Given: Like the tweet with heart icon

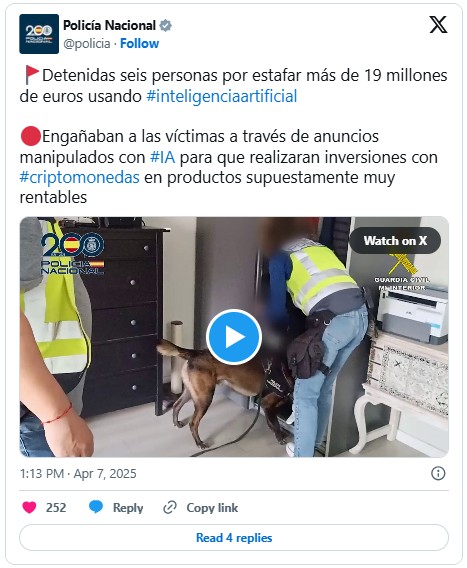Looking at the screenshot, I should [29, 507].
